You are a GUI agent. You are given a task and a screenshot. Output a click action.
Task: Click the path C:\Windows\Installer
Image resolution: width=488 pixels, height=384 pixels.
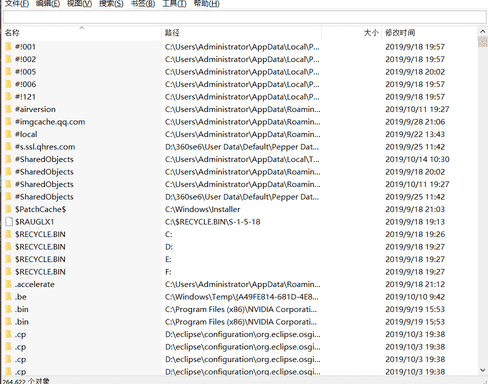[x=202, y=209]
